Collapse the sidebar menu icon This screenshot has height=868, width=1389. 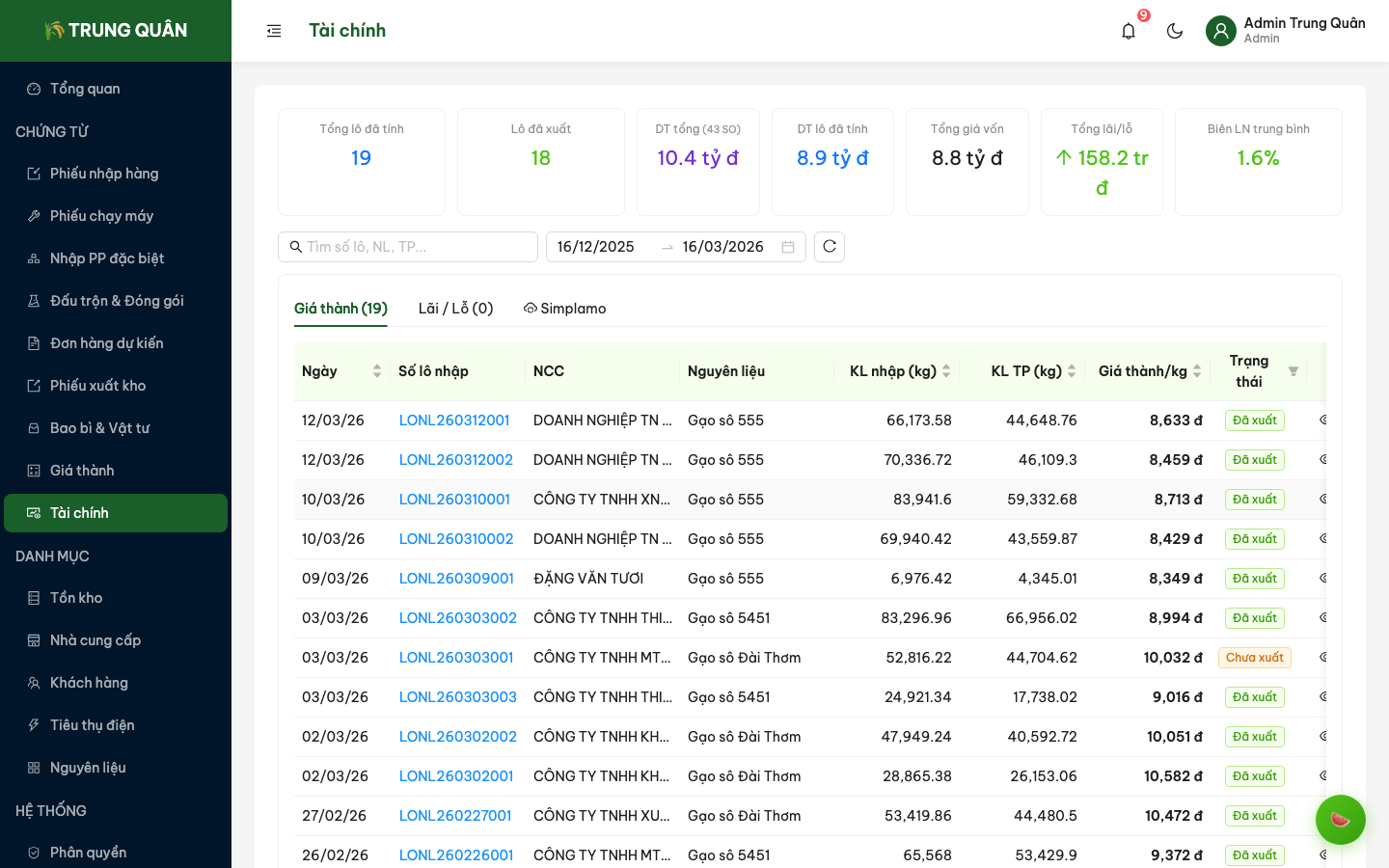click(x=274, y=31)
